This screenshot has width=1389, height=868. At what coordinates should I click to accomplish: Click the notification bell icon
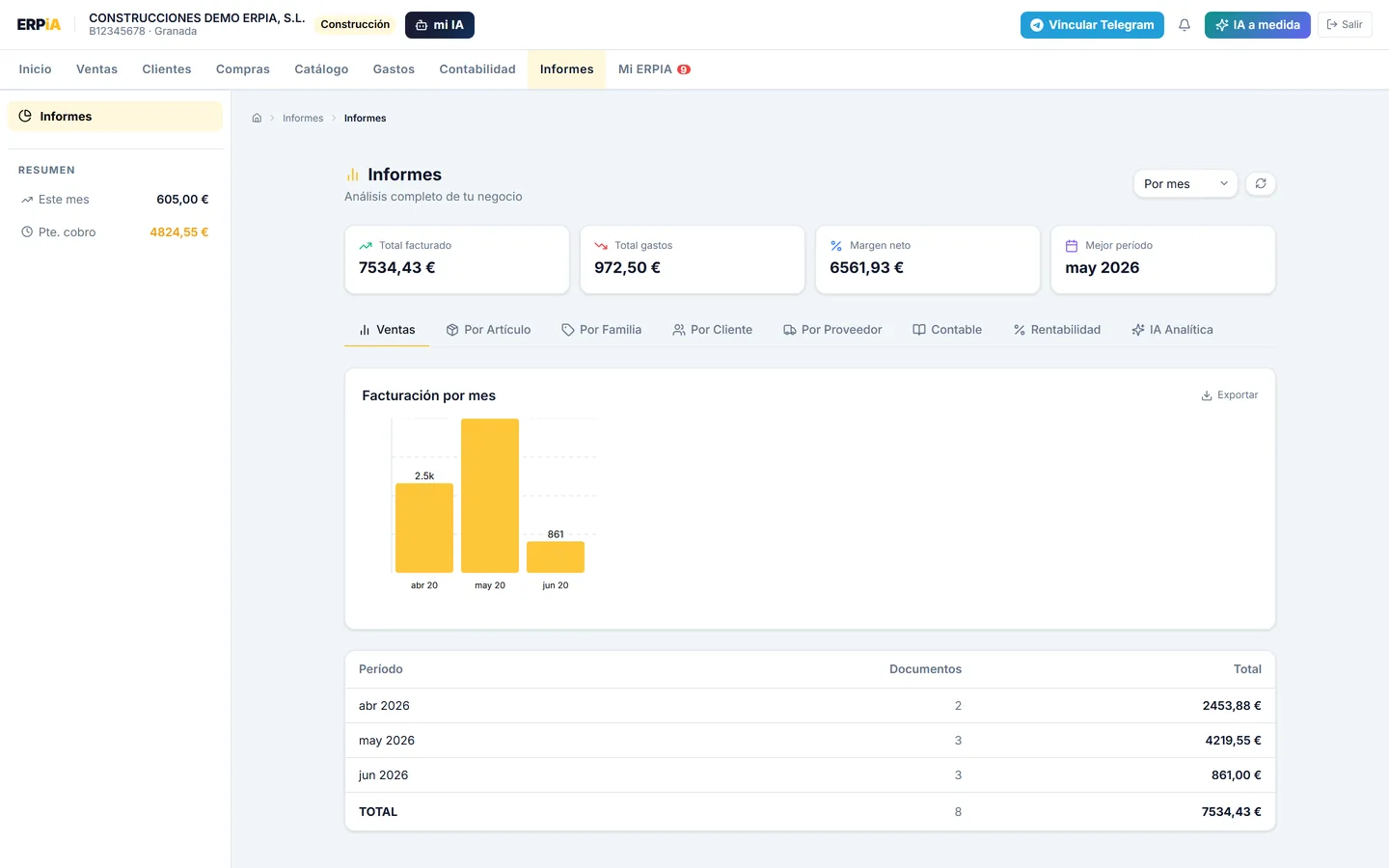coord(1185,25)
